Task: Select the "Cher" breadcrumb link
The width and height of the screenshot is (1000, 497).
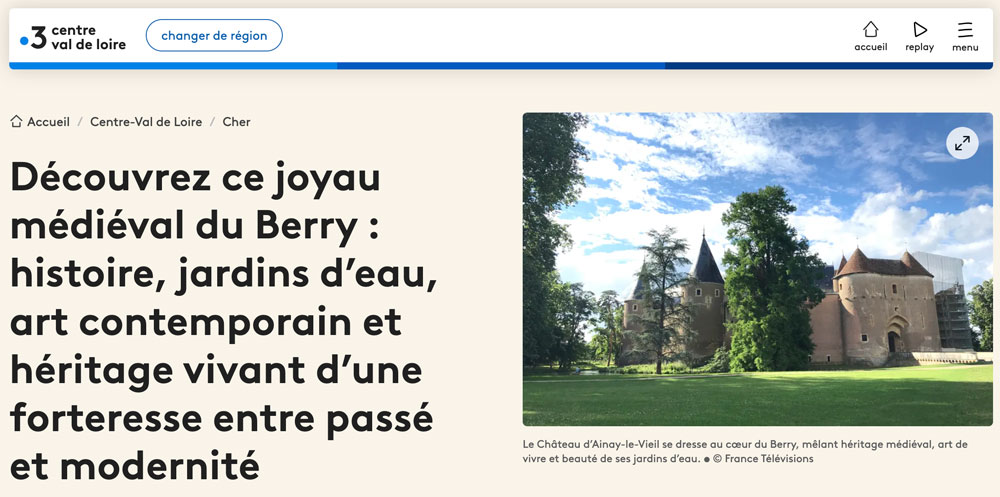Action: pos(236,122)
